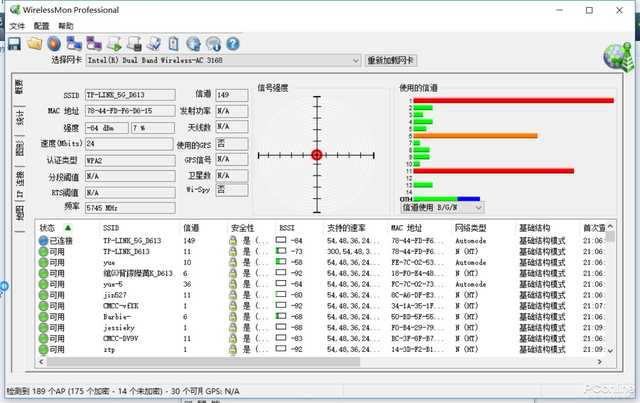Click the lock icon in the Barbie- row
Viewport: 640px width, 403px height.
pyautogui.click(x=233, y=316)
